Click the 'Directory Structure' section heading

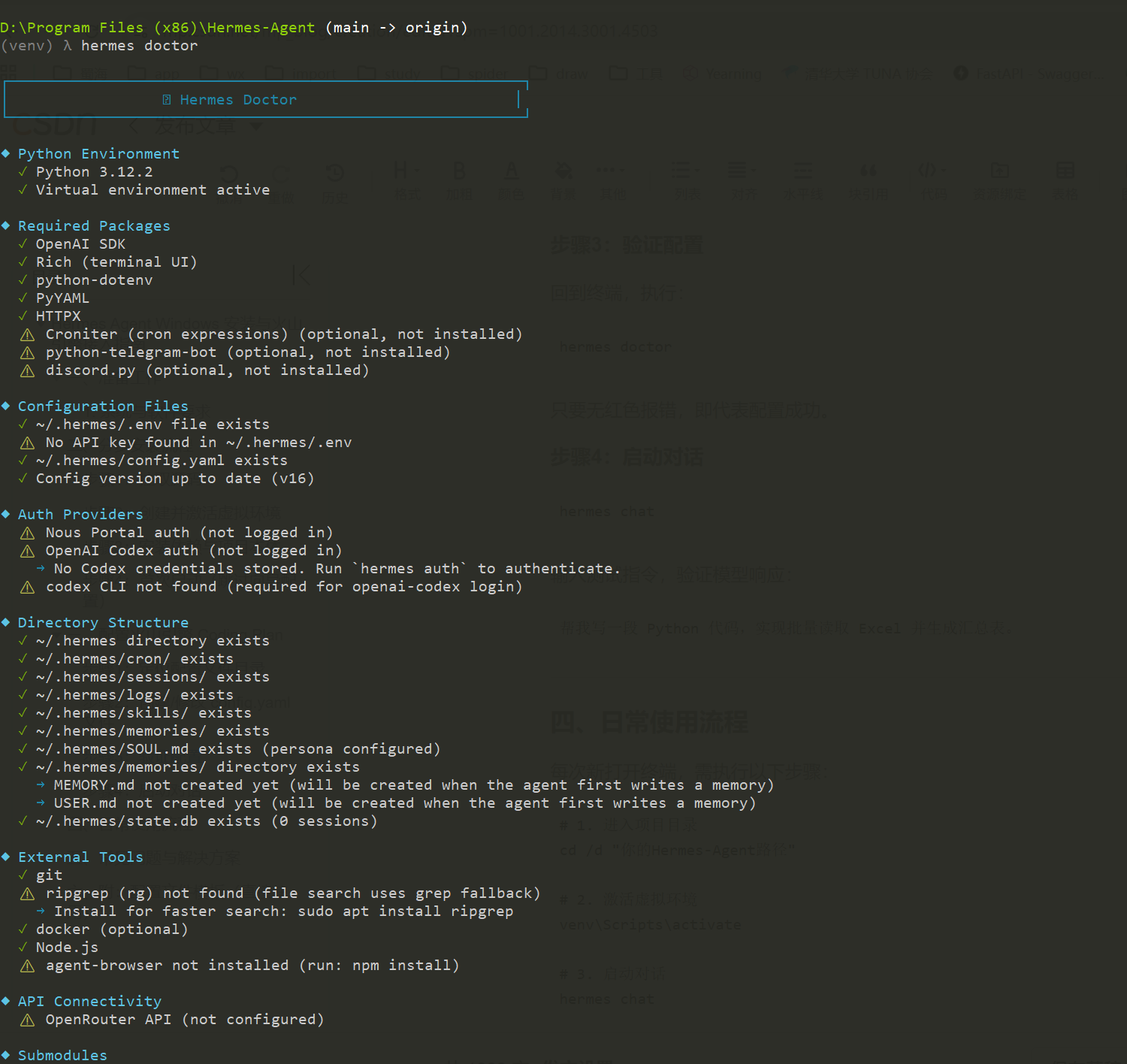103,623
